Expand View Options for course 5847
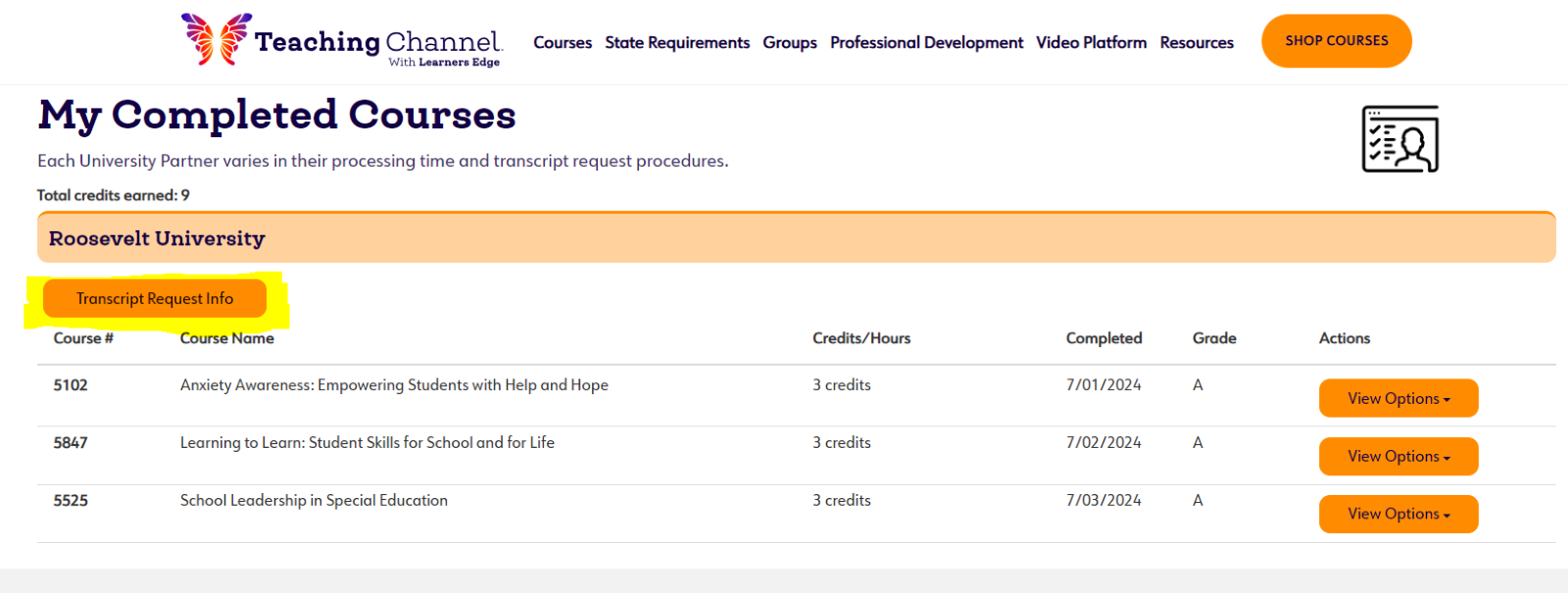Image resolution: width=1568 pixels, height=593 pixels. tap(1398, 456)
